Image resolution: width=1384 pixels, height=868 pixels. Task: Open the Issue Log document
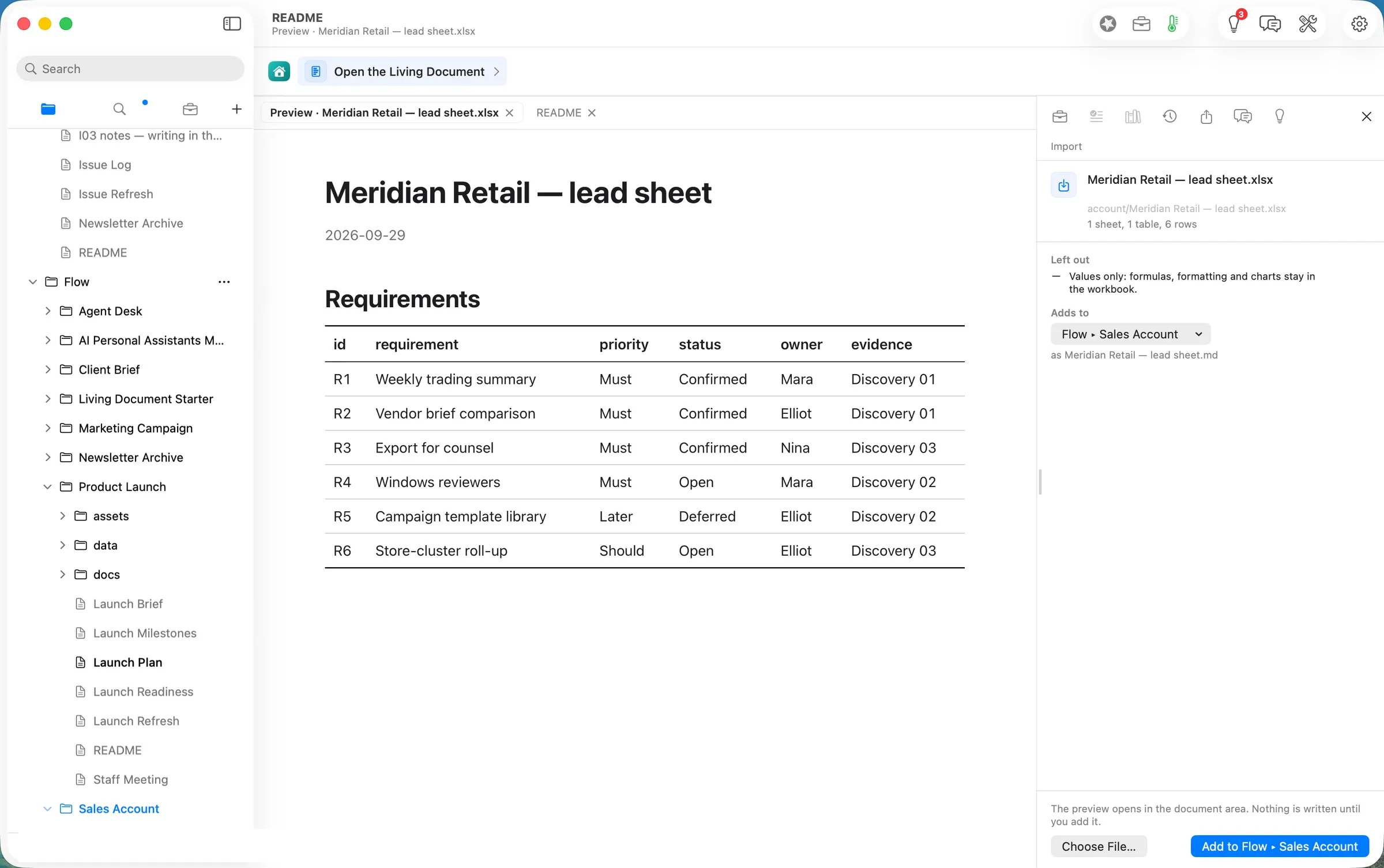[104, 165]
